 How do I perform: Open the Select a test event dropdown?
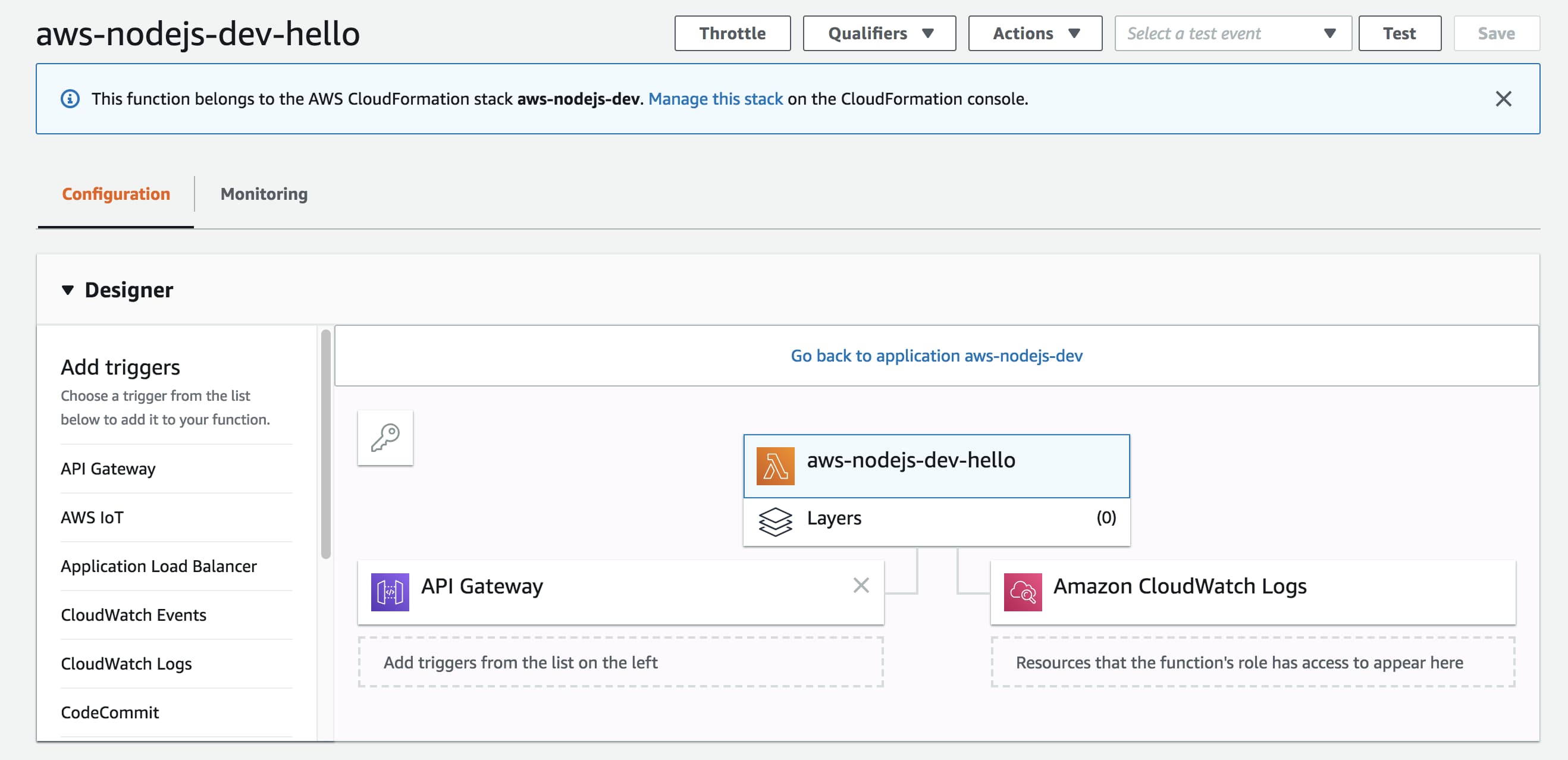coord(1233,33)
